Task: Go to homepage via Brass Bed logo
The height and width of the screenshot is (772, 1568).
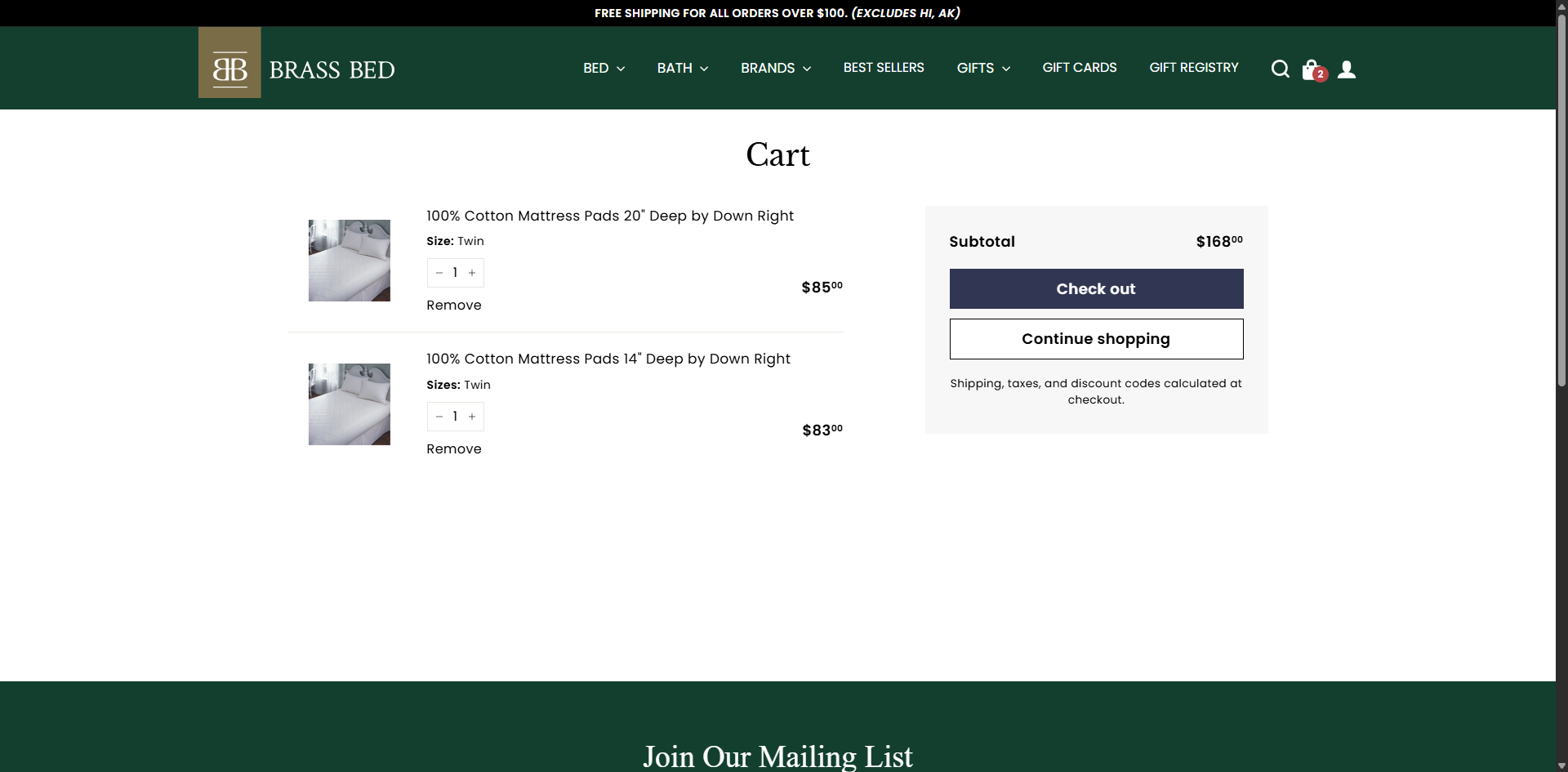Action: point(296,63)
